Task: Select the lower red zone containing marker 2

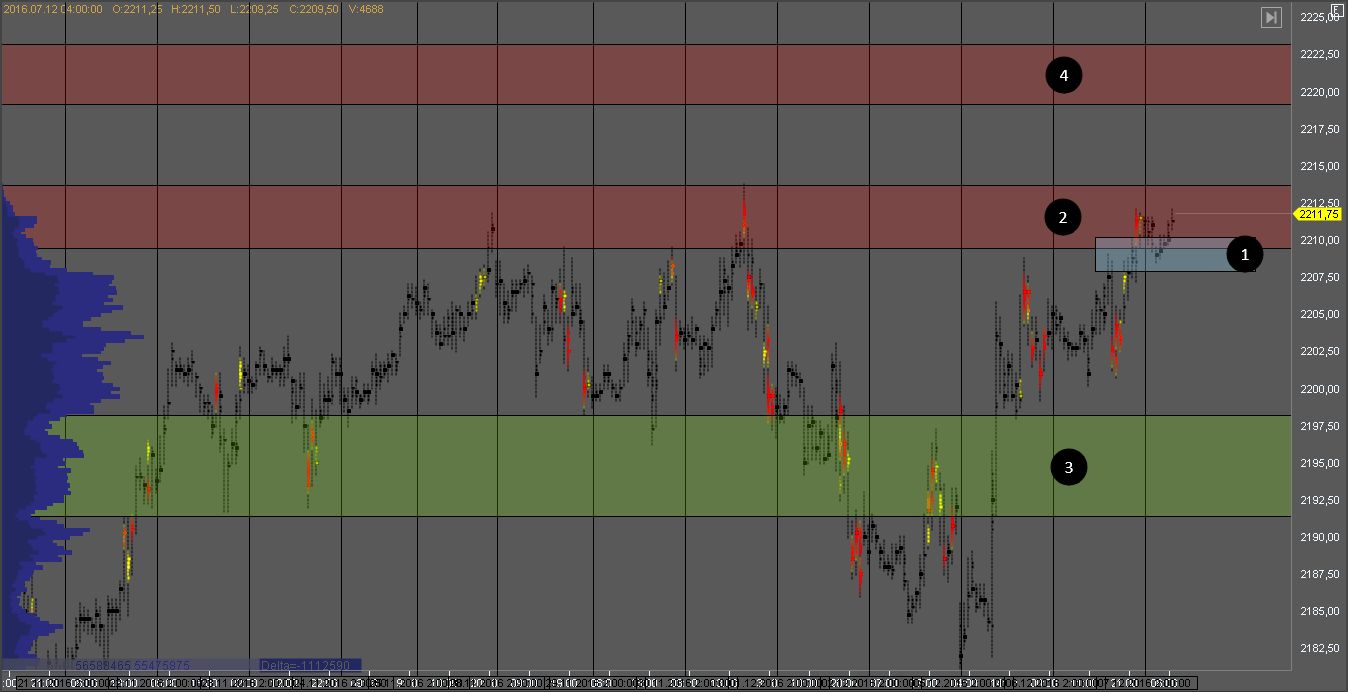Action: tap(600, 217)
